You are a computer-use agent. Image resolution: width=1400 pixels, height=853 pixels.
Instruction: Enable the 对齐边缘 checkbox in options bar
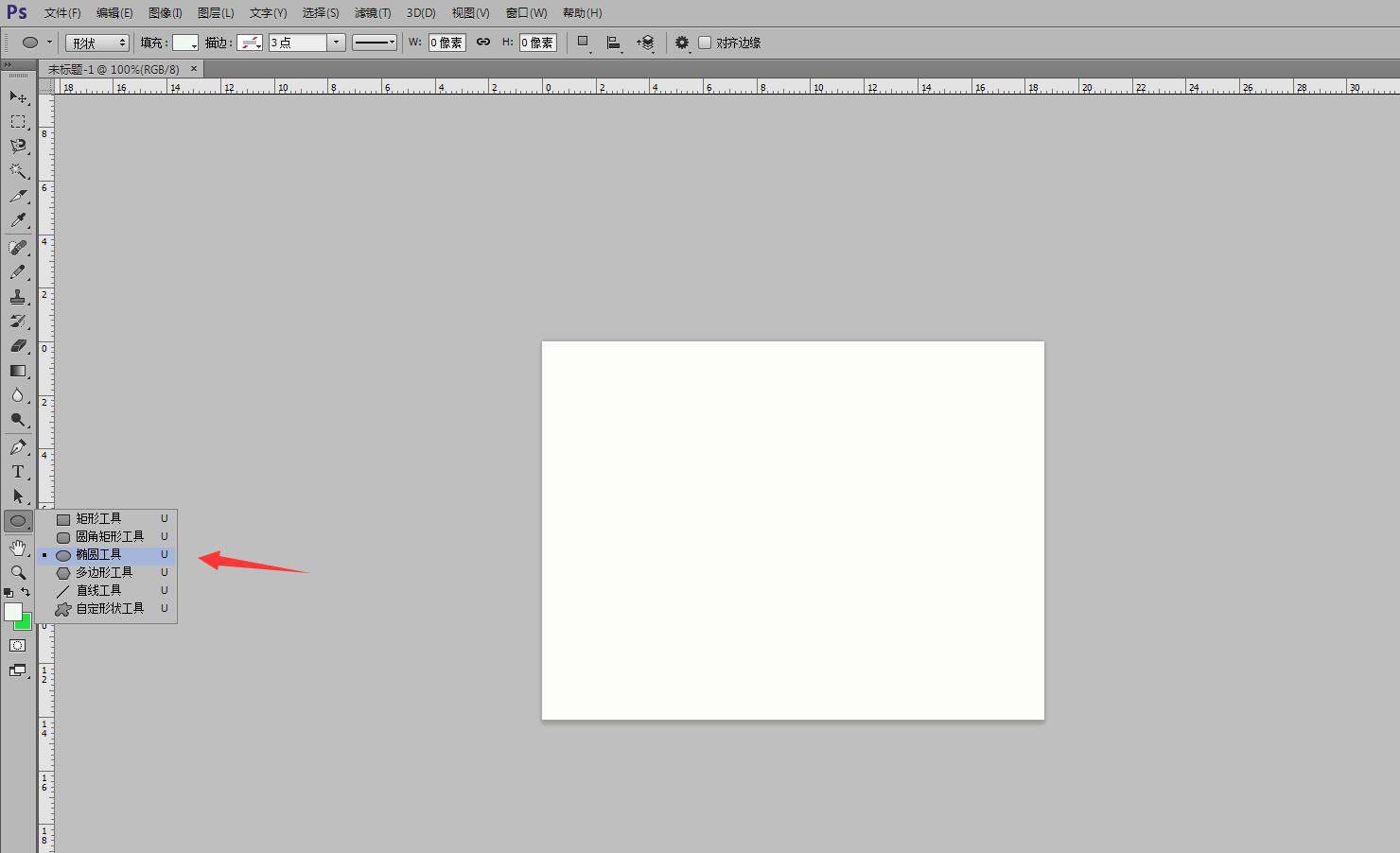coord(705,42)
